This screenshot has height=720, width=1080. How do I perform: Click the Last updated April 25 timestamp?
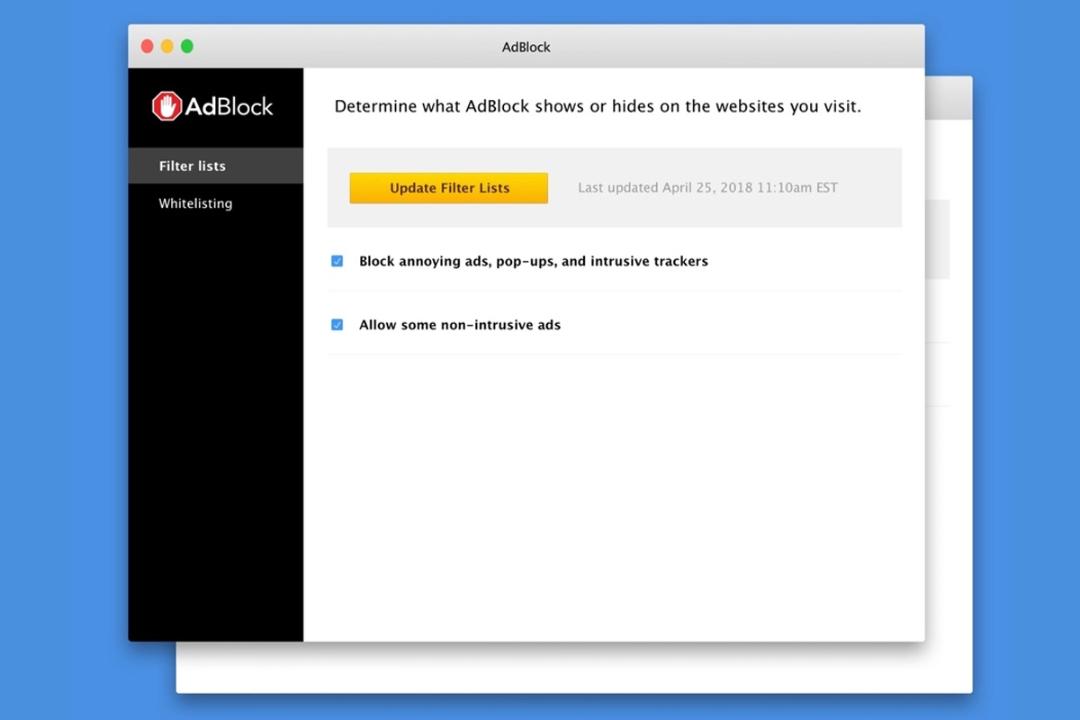tap(707, 187)
